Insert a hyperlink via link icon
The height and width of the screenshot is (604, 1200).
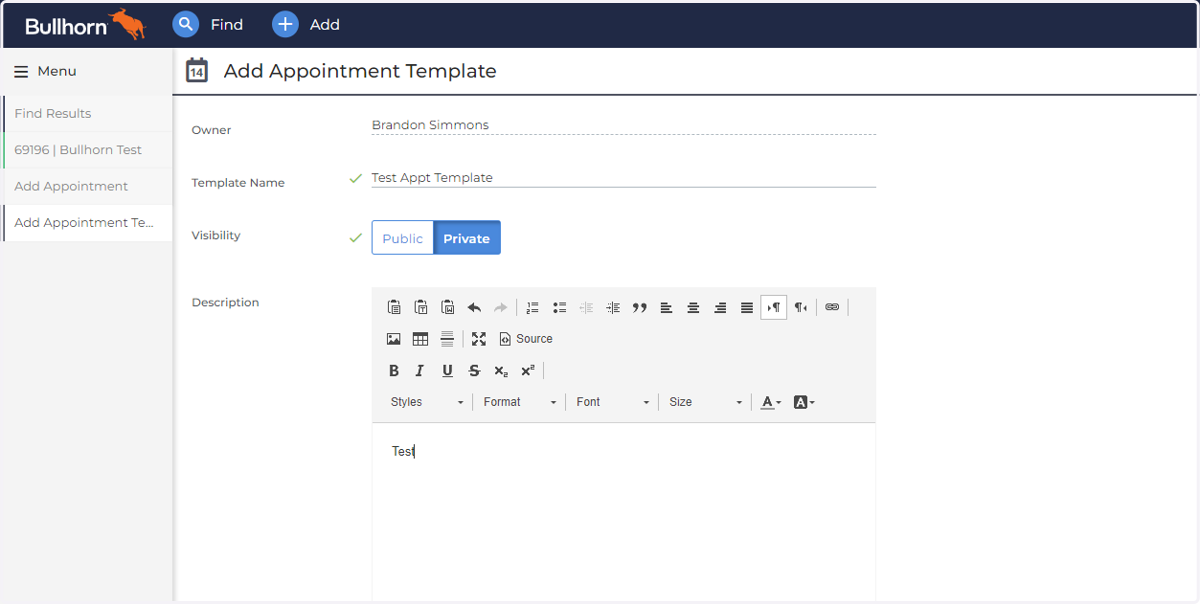click(x=832, y=308)
